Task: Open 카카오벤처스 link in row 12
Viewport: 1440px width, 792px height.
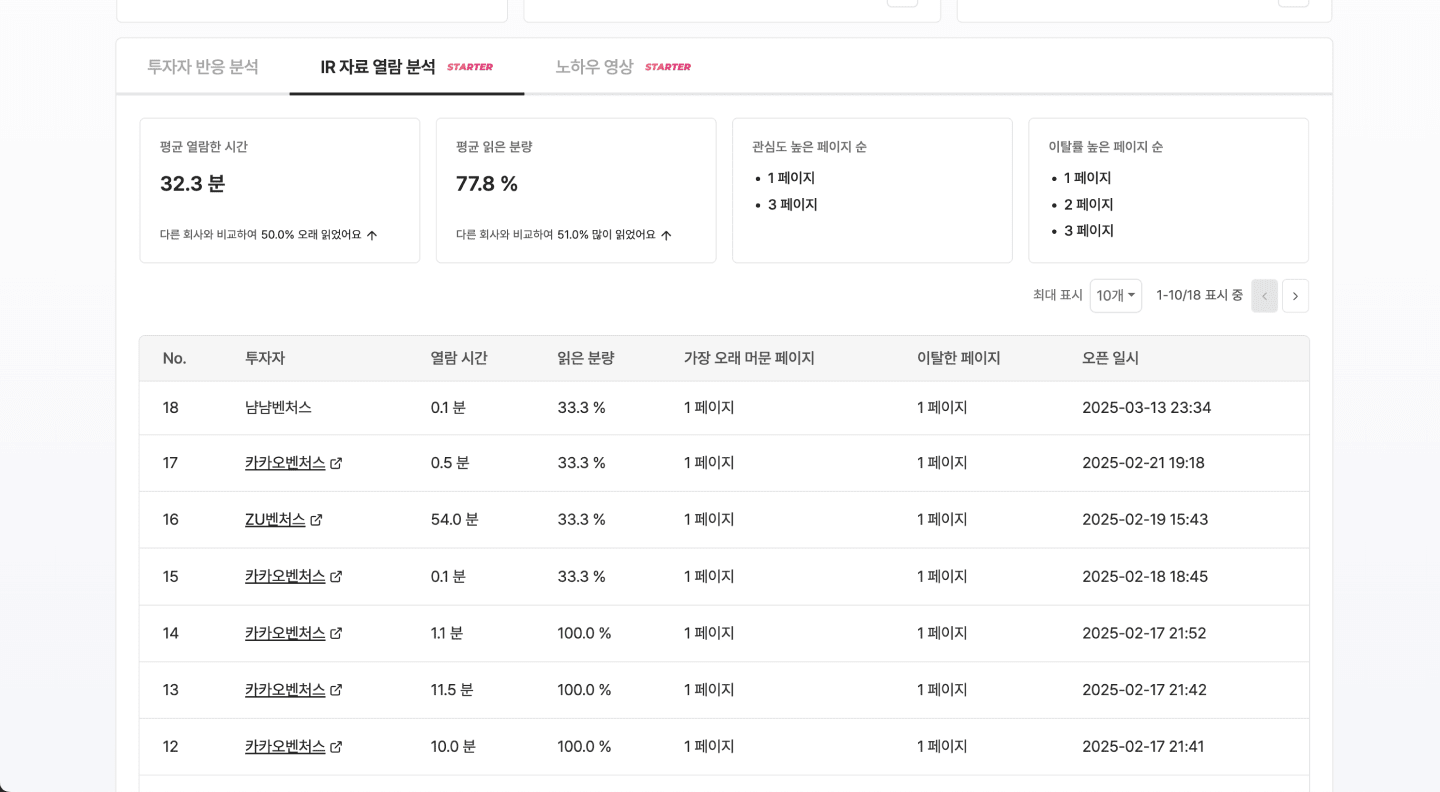Action: tap(285, 747)
